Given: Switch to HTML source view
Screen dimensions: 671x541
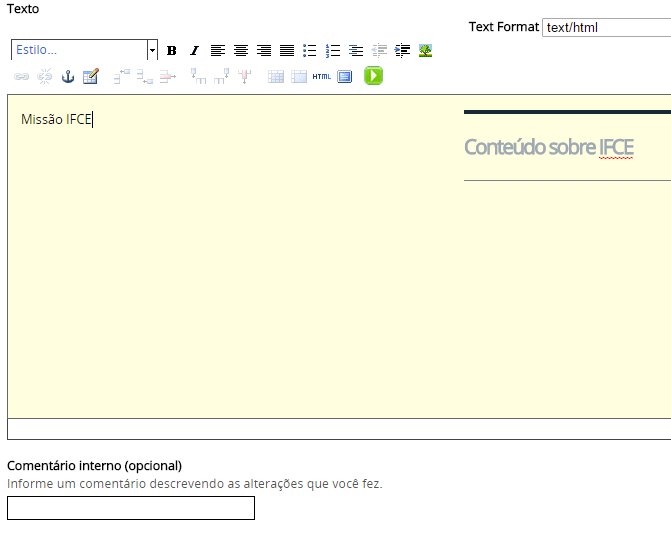Looking at the screenshot, I should 322,77.
